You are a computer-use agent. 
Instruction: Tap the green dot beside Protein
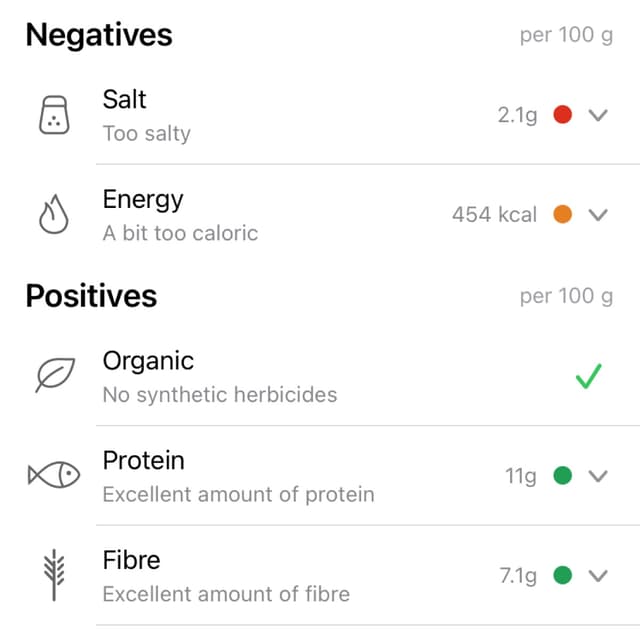(x=562, y=476)
